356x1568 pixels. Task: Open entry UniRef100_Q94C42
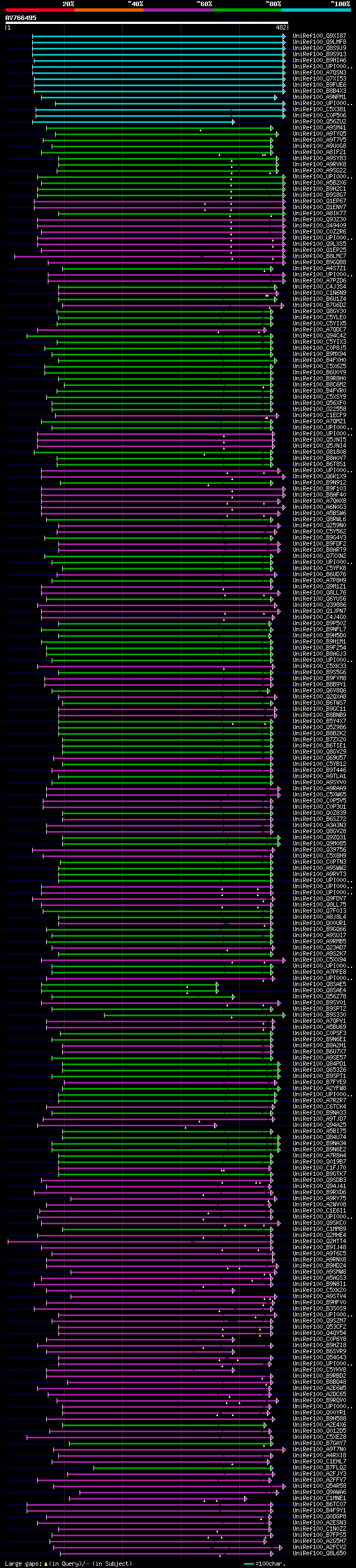(x=319, y=335)
